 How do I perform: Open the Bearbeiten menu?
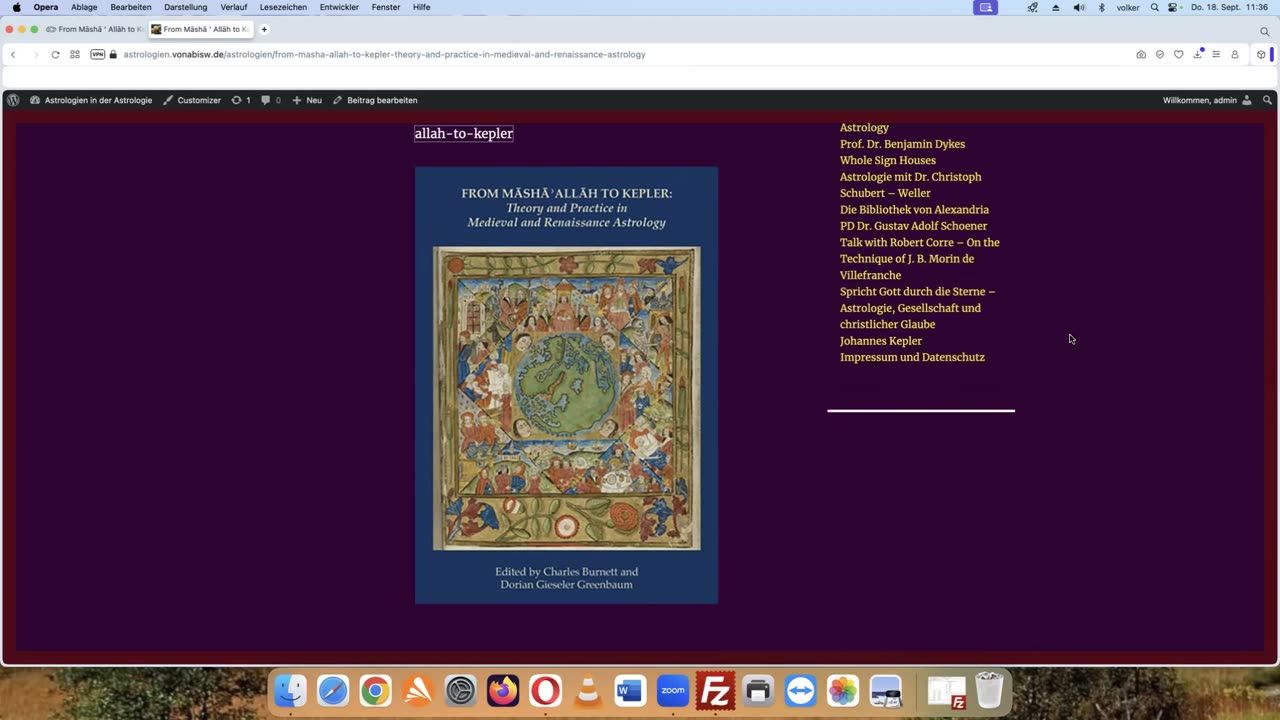tap(131, 7)
